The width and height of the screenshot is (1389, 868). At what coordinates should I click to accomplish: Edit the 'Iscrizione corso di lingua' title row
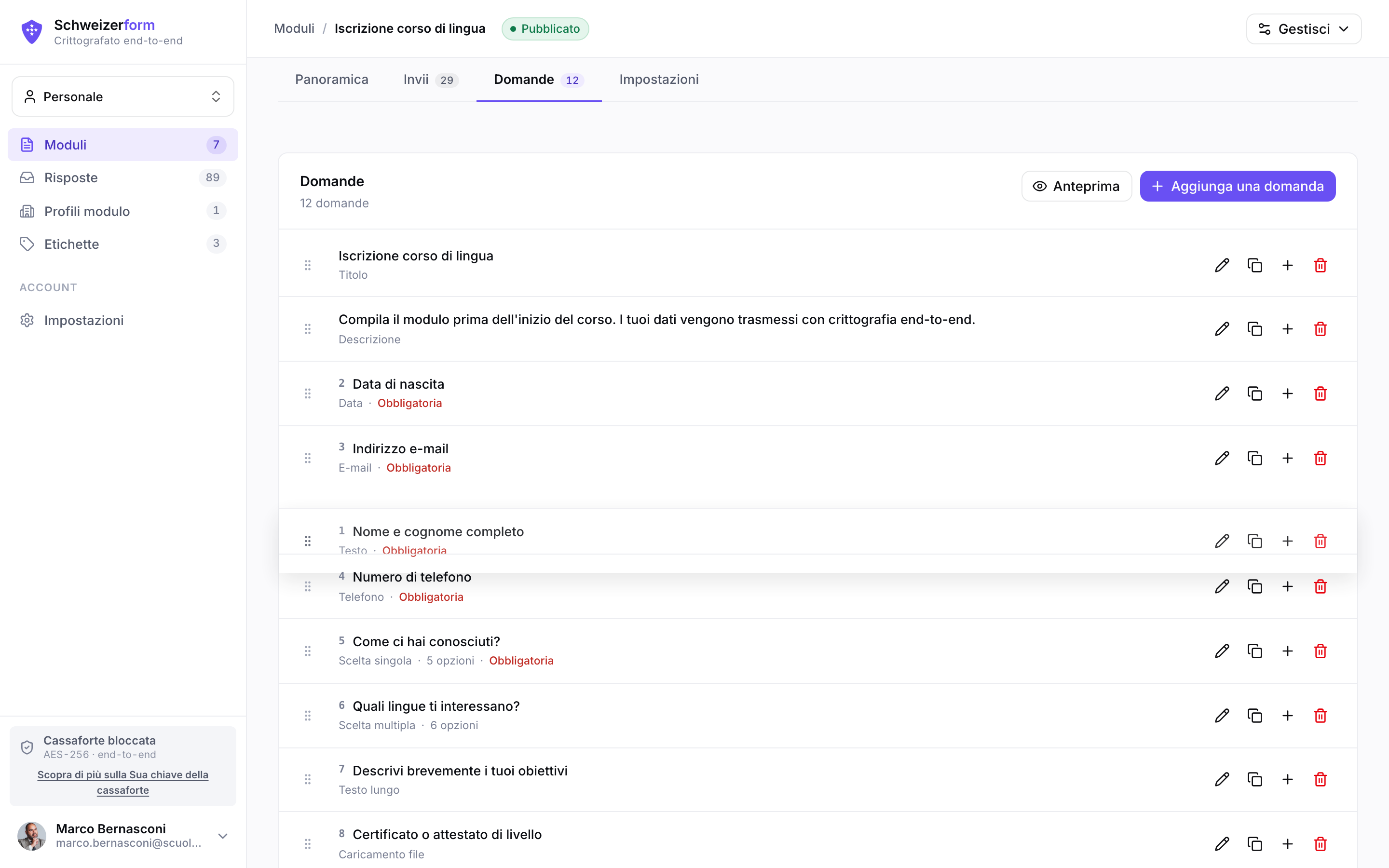1222,265
